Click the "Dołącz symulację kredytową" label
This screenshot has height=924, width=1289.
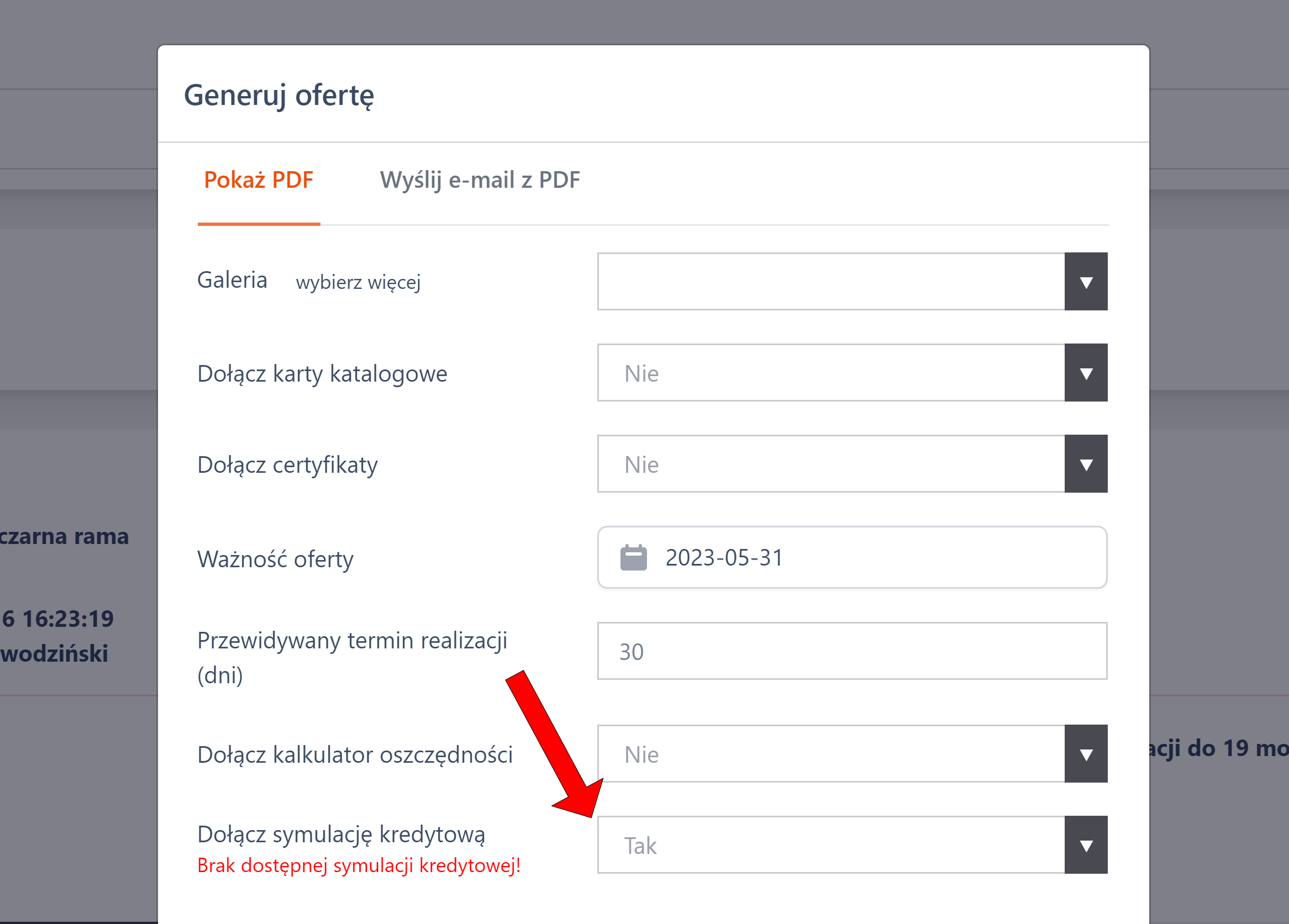tap(341, 834)
